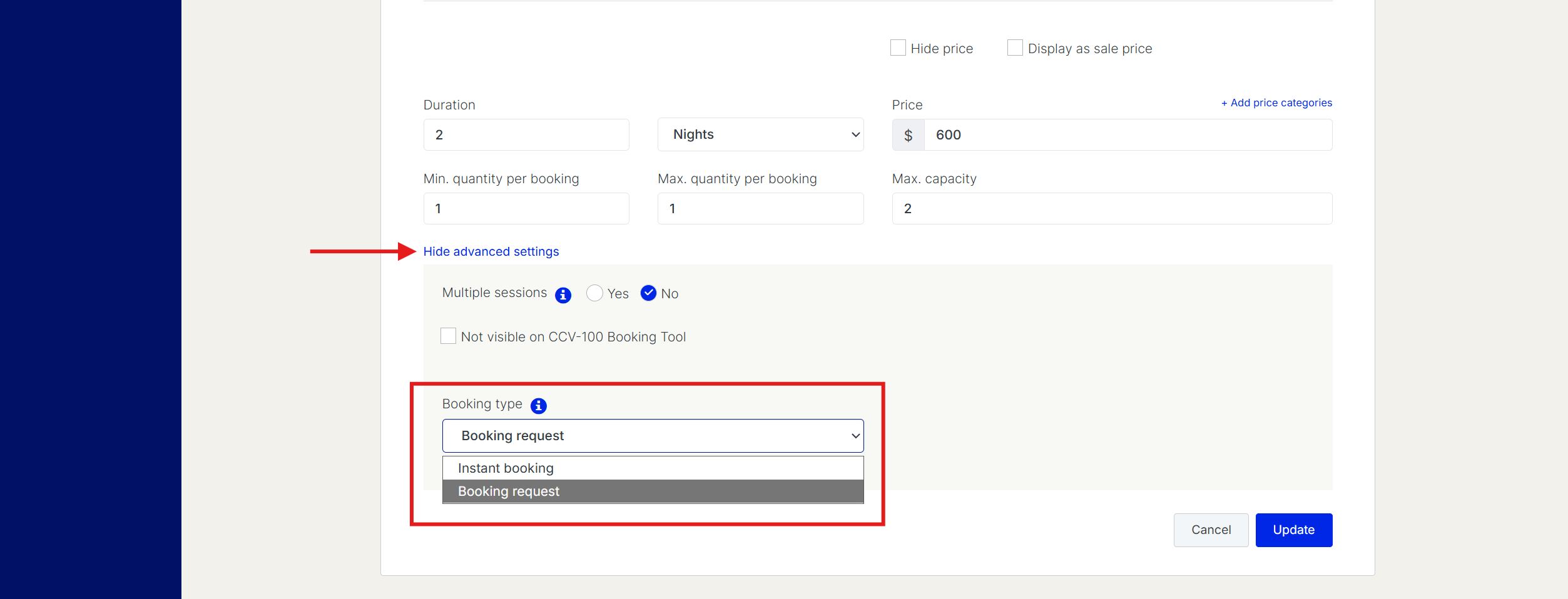Select Yes for Multiple sessions
This screenshot has width=1568, height=599.
tap(594, 293)
